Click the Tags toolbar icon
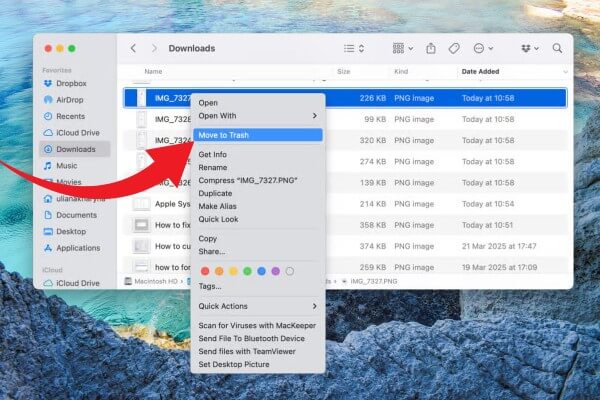 [x=454, y=48]
